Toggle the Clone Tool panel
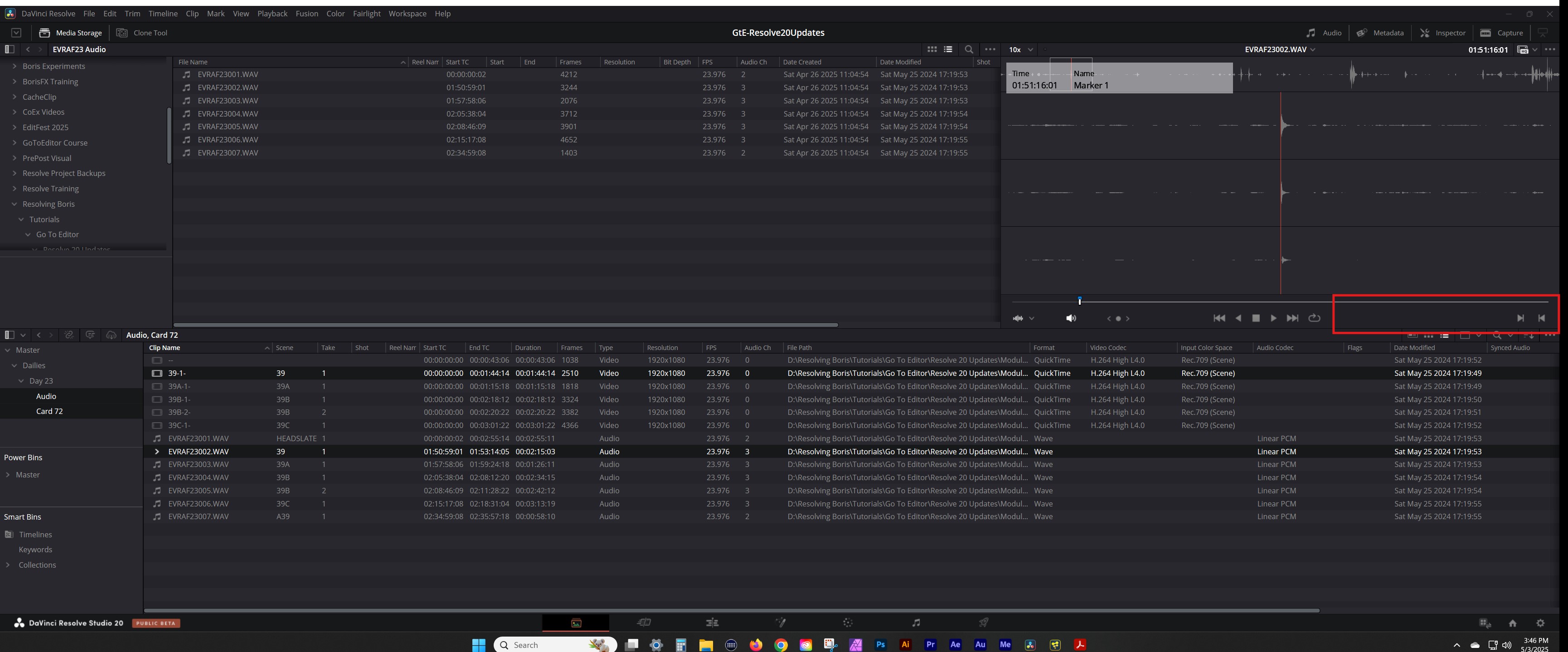 click(x=142, y=33)
